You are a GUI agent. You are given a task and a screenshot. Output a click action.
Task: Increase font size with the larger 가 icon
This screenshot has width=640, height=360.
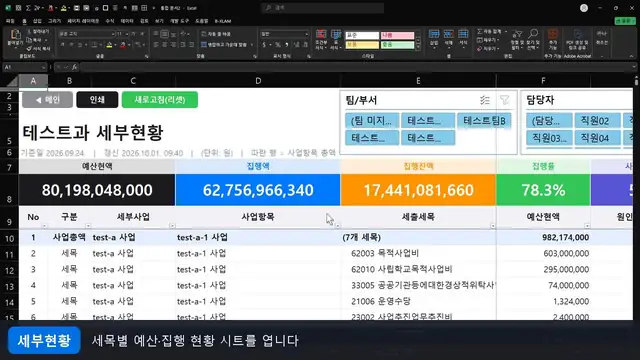coord(133,34)
